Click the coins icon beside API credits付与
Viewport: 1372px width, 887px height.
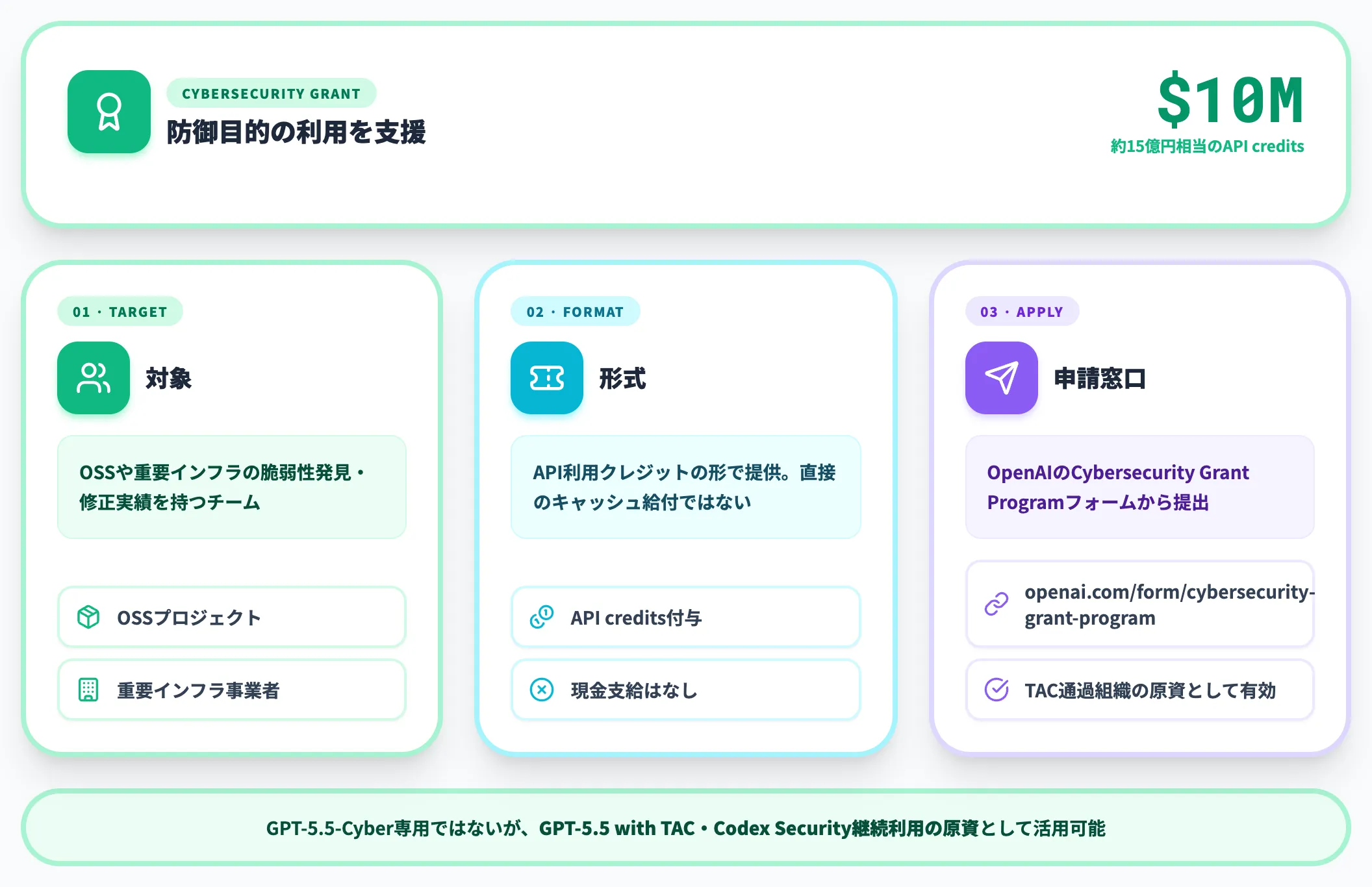pyautogui.click(x=542, y=617)
